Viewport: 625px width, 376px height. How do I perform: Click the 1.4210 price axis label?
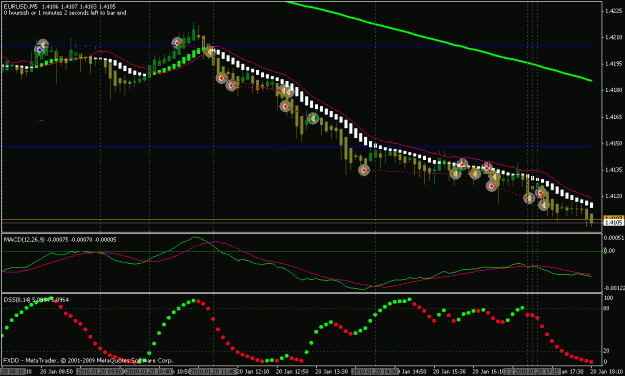(x=614, y=37)
